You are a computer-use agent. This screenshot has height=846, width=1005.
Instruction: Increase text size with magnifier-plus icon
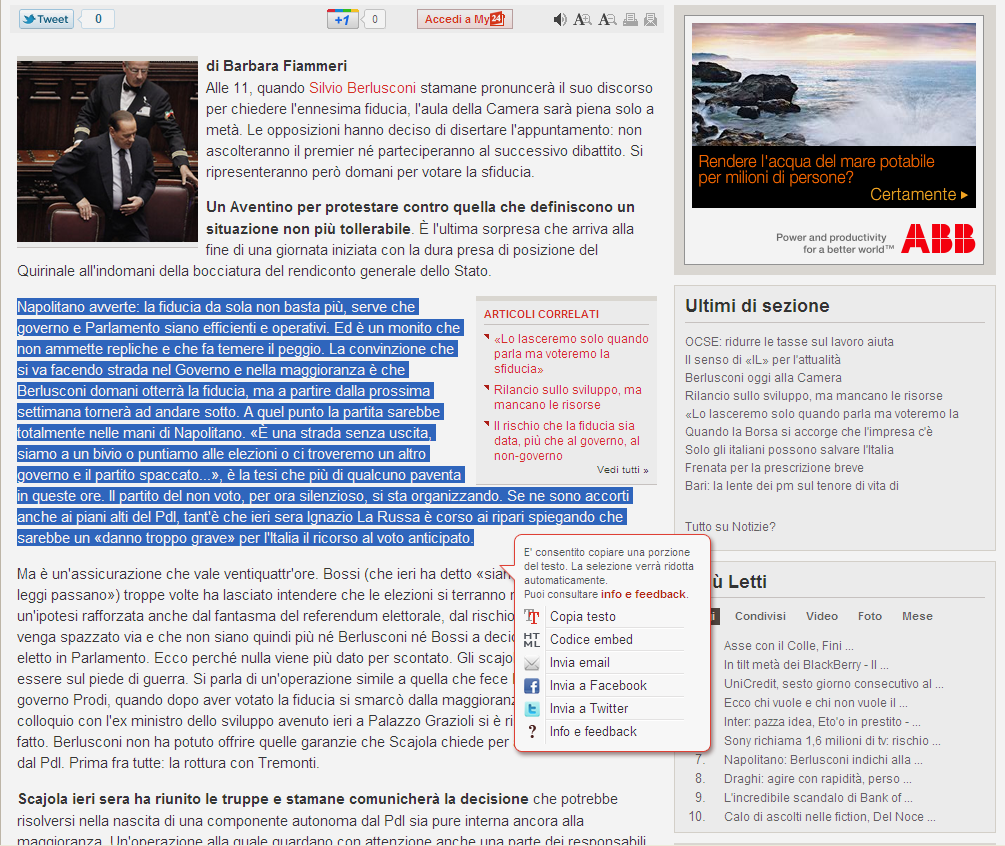[582, 20]
